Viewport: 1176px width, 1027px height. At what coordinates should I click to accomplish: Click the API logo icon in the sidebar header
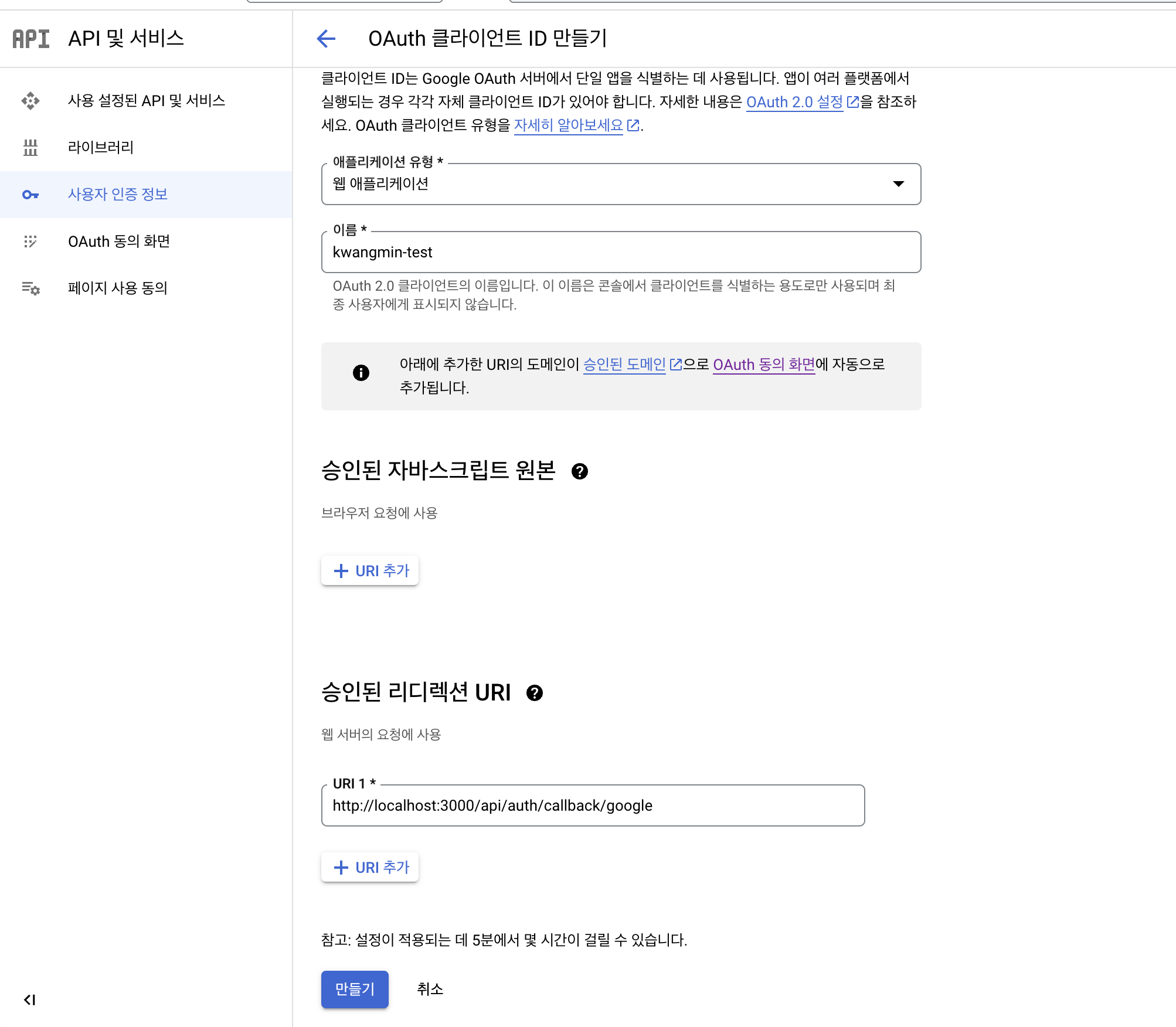click(x=31, y=39)
